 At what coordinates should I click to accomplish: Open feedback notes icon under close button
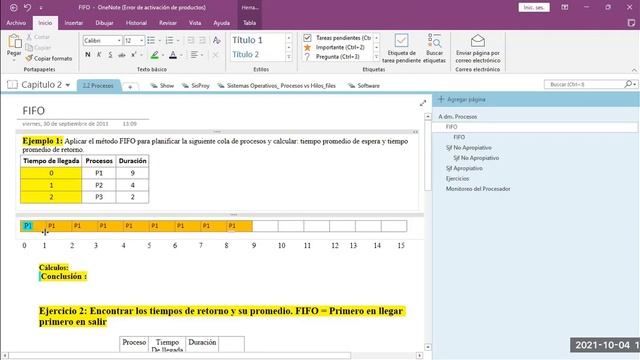[631, 23]
